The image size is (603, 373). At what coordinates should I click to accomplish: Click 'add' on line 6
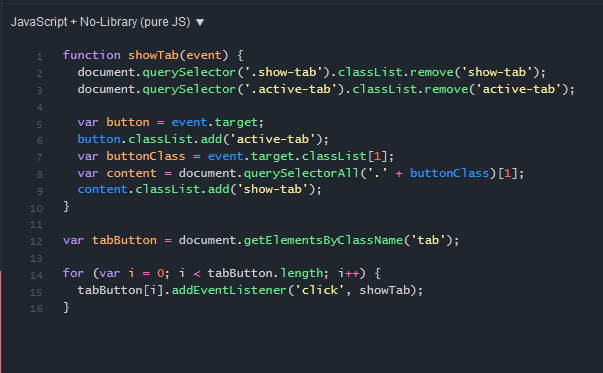(x=211, y=139)
